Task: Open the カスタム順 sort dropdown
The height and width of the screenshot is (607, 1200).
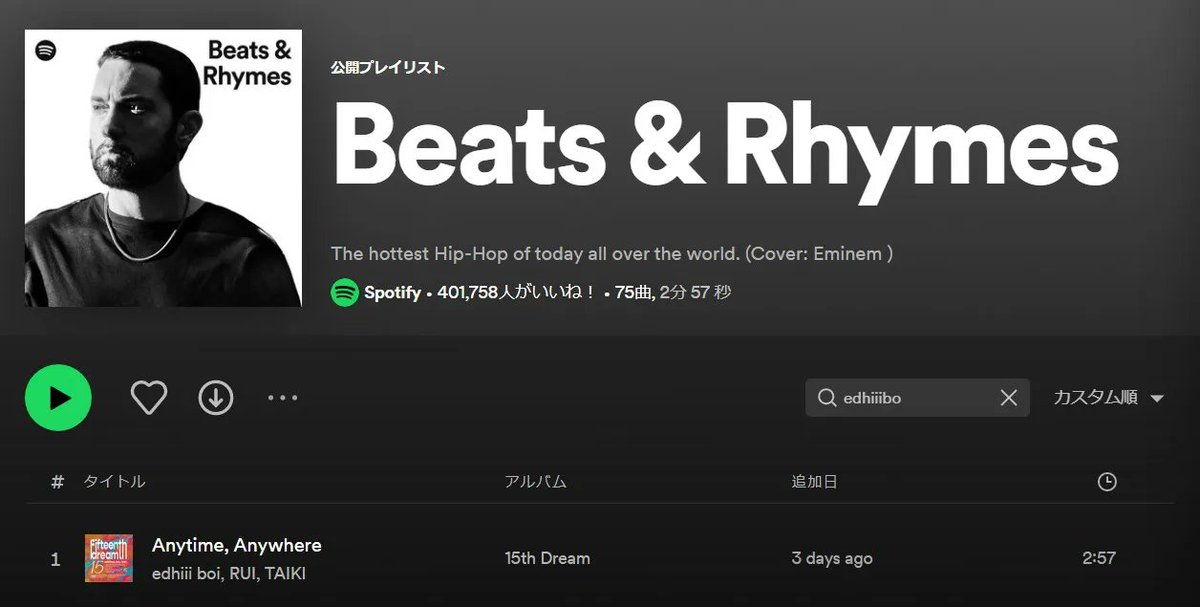Action: 1108,398
